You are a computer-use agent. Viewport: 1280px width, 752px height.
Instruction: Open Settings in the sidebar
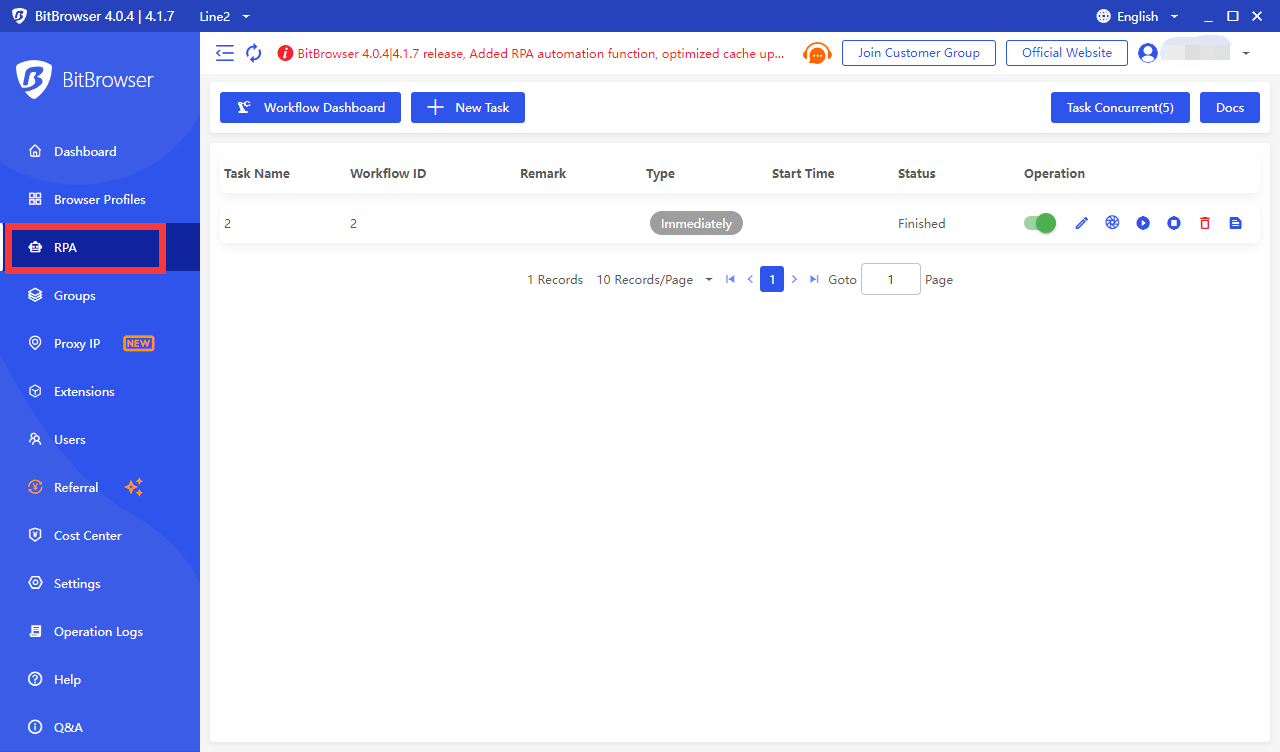point(100,584)
